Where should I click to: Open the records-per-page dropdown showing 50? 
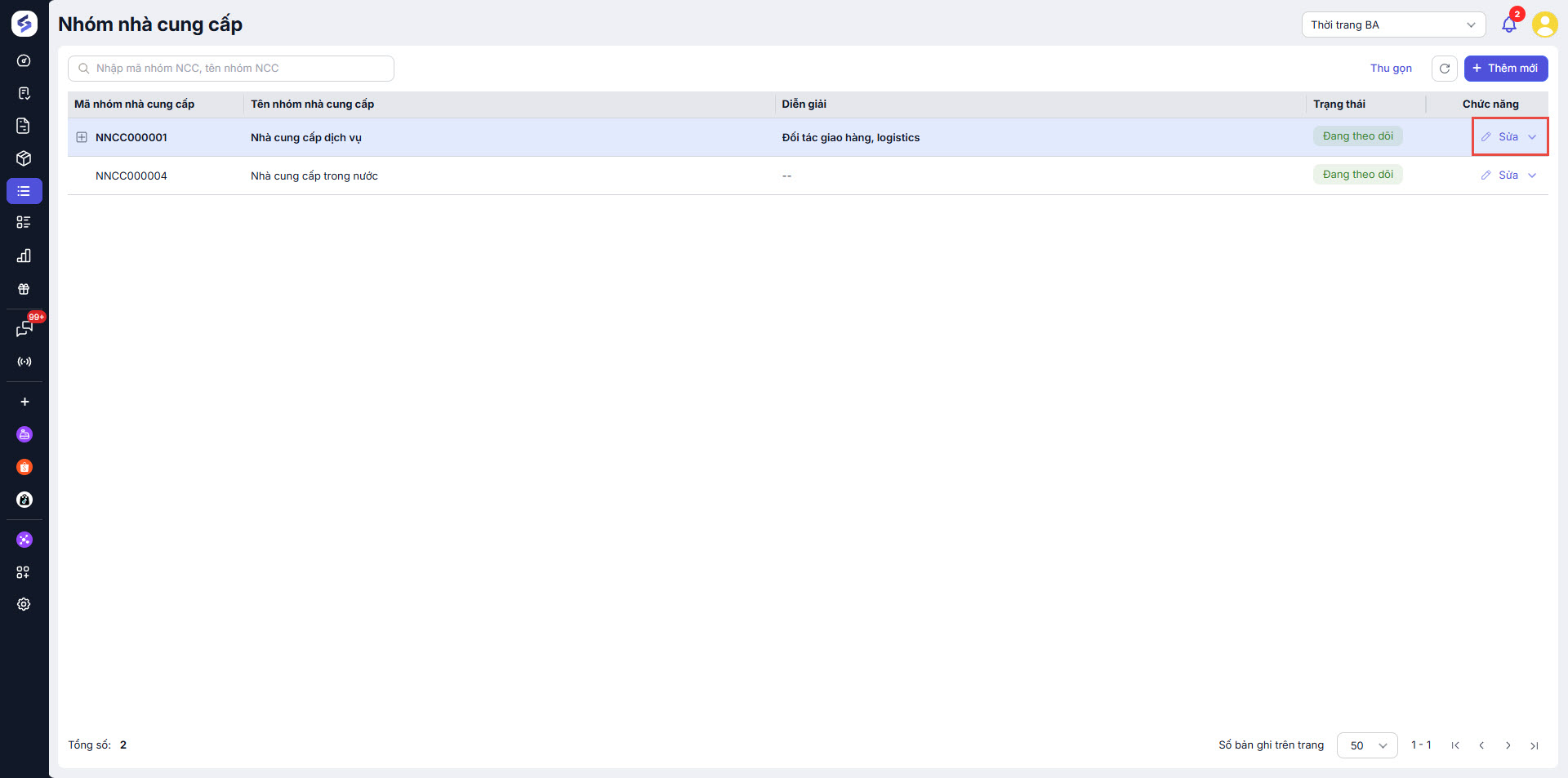point(1367,745)
